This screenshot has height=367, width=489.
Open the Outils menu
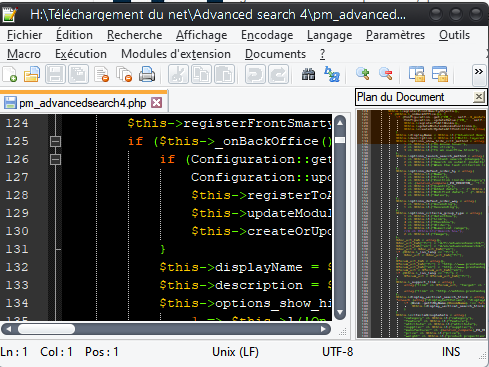click(x=454, y=35)
